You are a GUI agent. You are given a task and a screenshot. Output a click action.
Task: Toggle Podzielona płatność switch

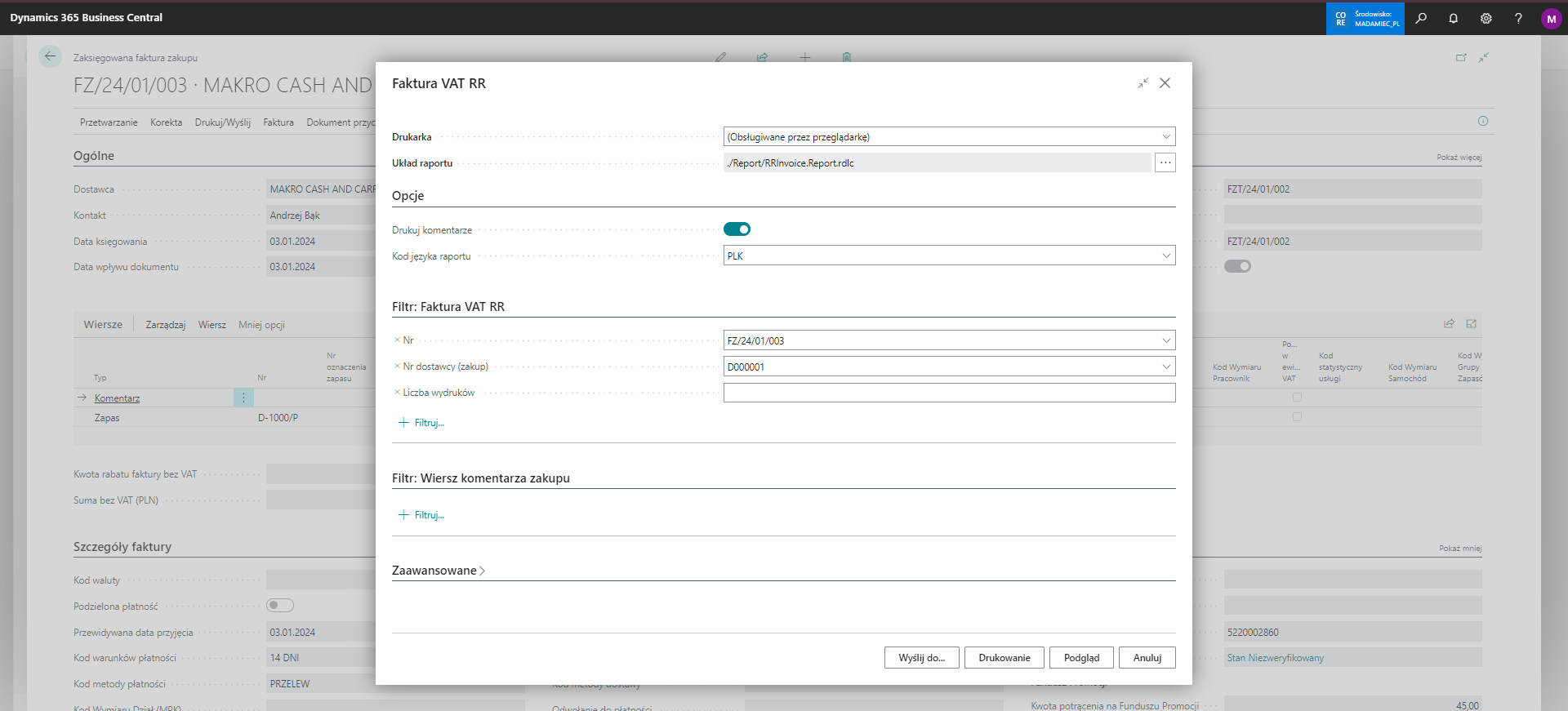pos(279,606)
